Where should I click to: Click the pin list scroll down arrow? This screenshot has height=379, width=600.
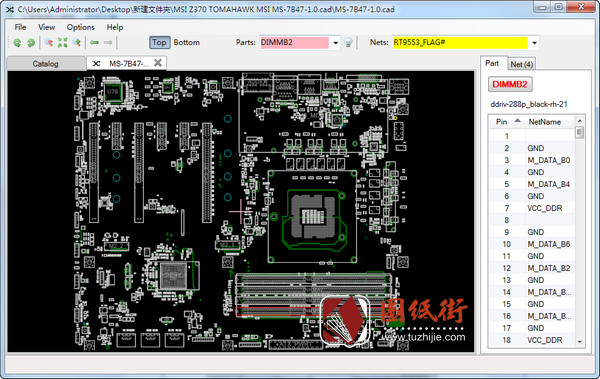click(580, 341)
